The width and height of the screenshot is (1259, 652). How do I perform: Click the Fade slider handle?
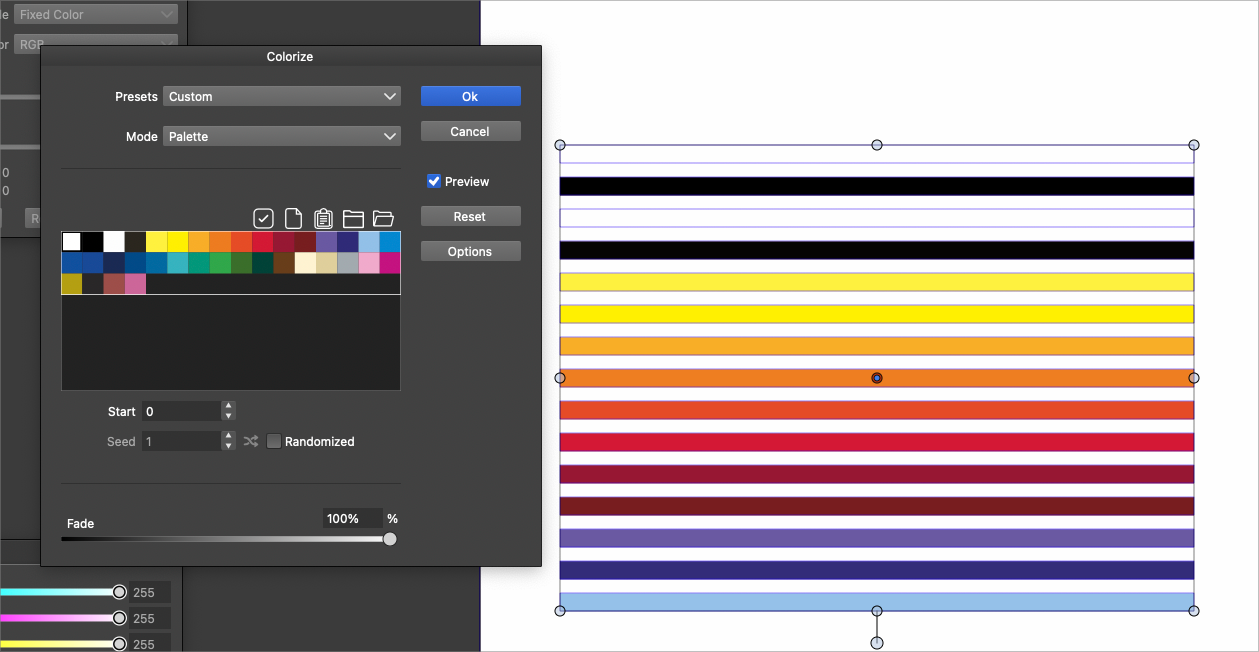coord(390,539)
